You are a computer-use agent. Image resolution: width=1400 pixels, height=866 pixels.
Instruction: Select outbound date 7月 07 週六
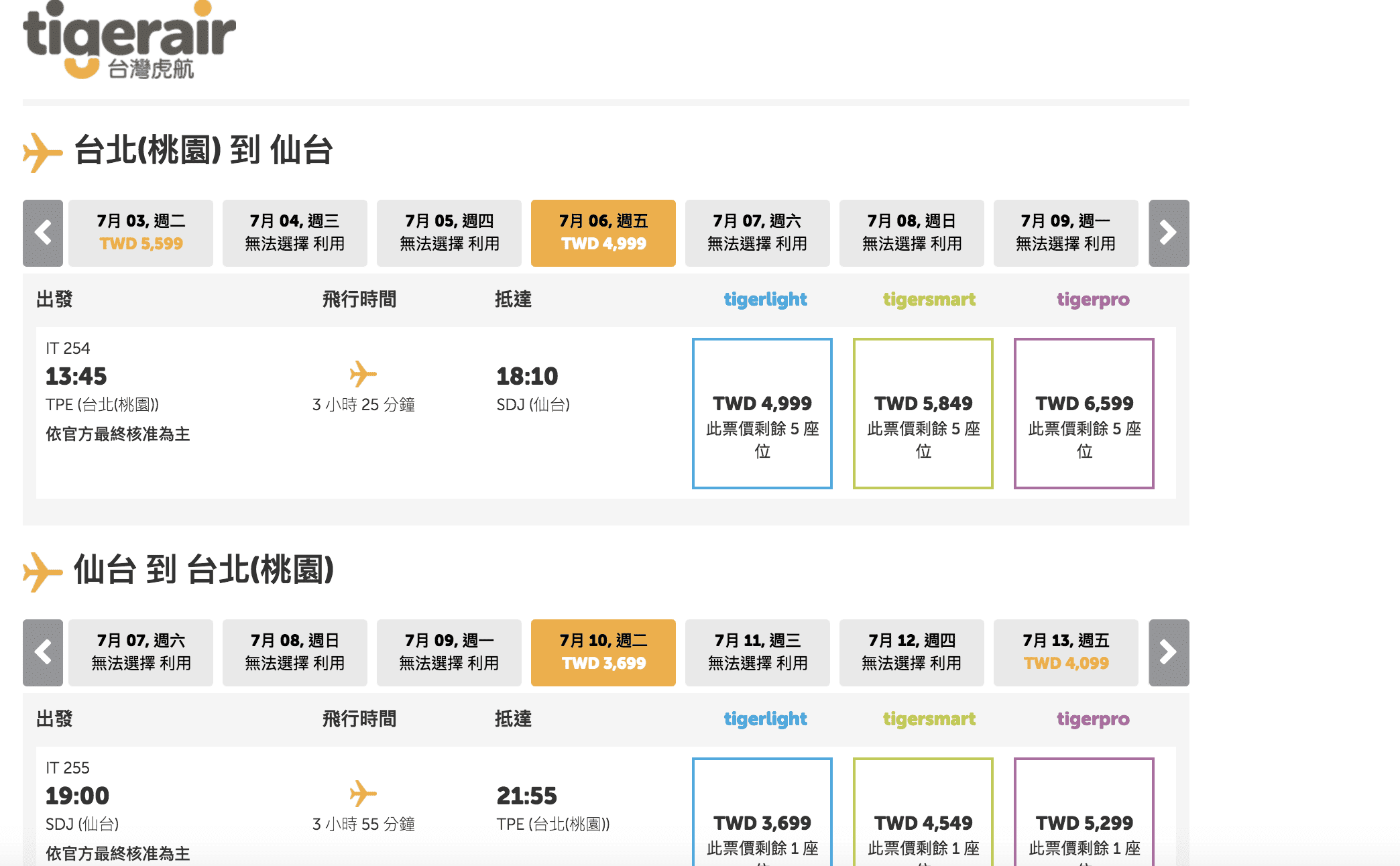click(x=758, y=233)
